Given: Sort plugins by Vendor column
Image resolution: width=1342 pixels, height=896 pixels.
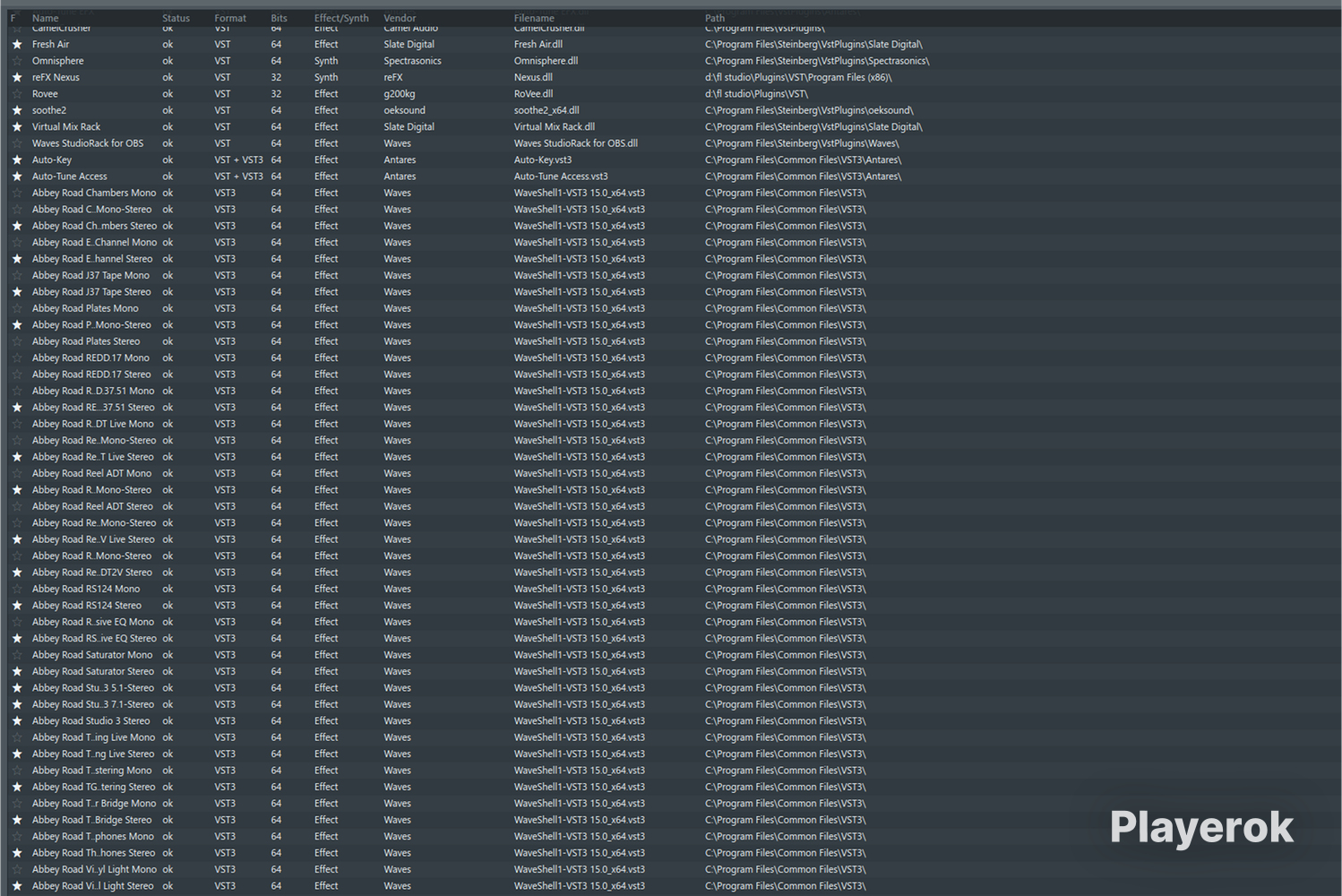Looking at the screenshot, I should (400, 18).
